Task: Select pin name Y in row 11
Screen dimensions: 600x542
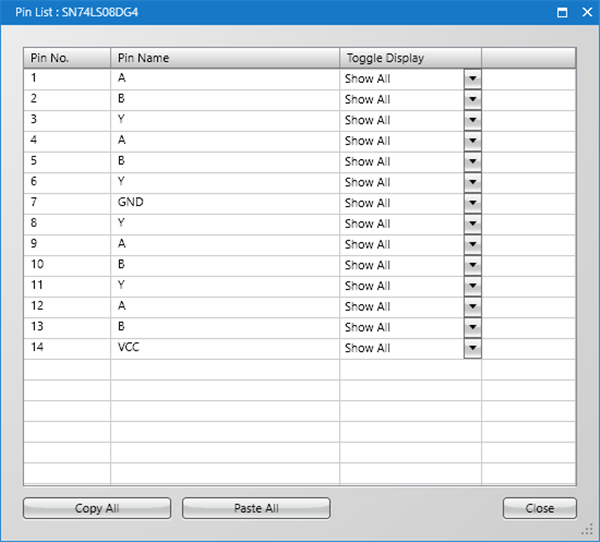Action: (x=225, y=286)
